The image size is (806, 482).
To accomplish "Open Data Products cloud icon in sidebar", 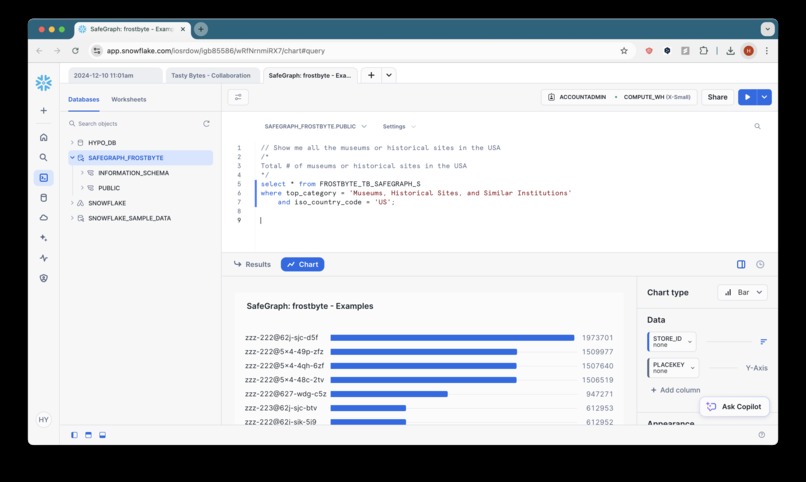I will (x=44, y=217).
